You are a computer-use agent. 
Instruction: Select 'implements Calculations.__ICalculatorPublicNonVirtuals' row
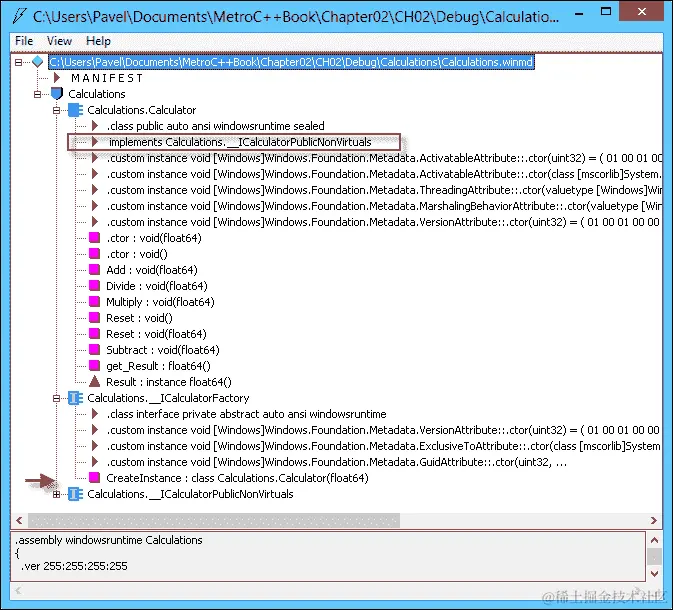click(240, 142)
